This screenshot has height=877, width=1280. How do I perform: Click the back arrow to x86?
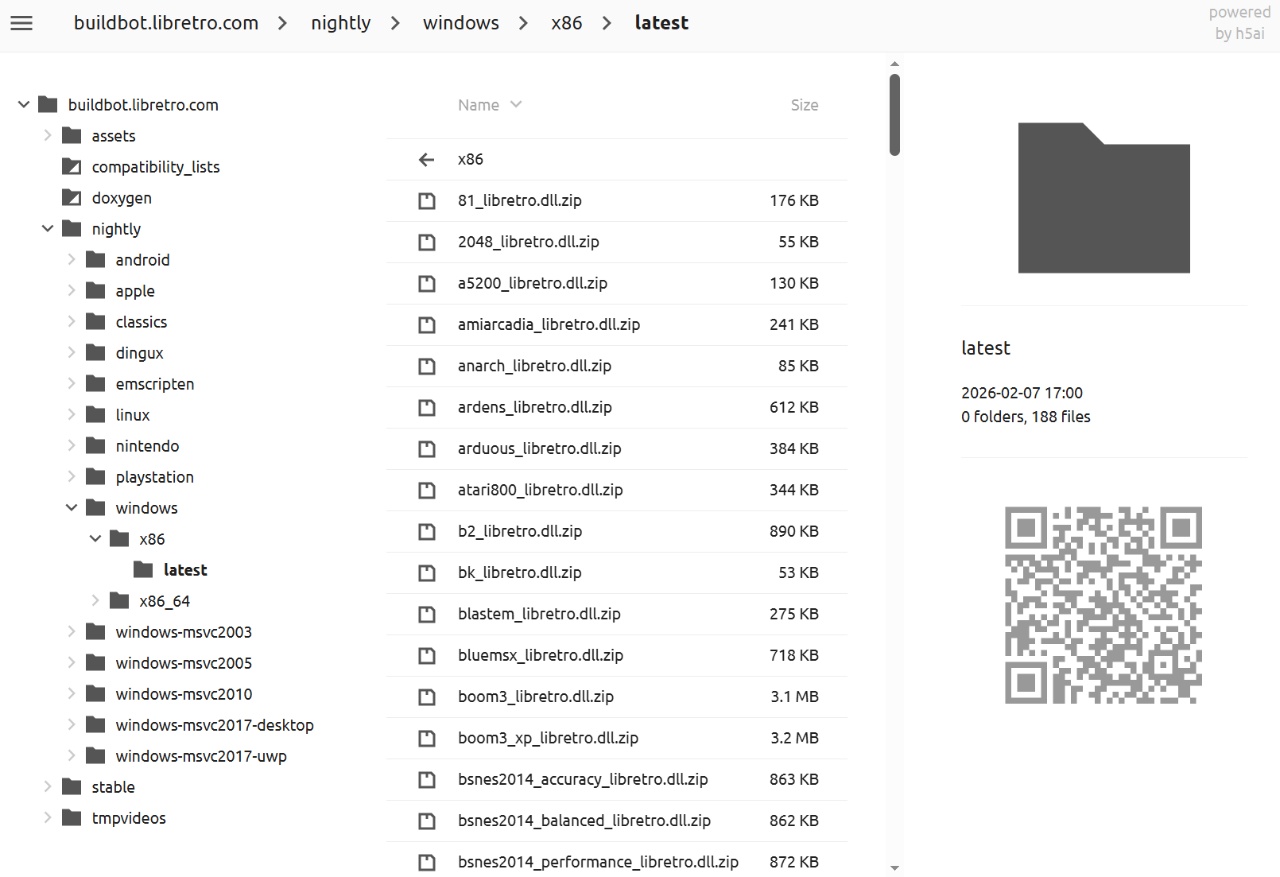[427, 160]
